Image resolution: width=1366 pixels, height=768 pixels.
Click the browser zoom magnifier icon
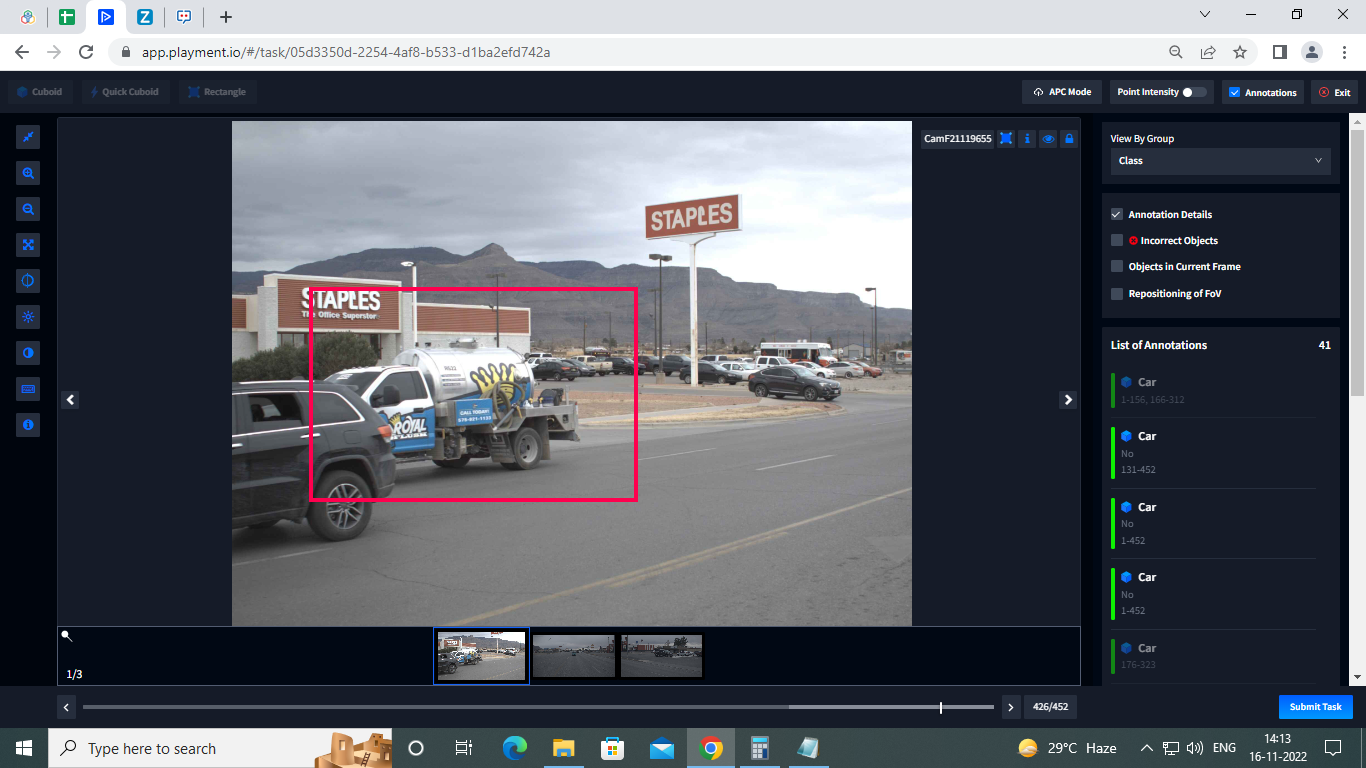tap(1176, 52)
